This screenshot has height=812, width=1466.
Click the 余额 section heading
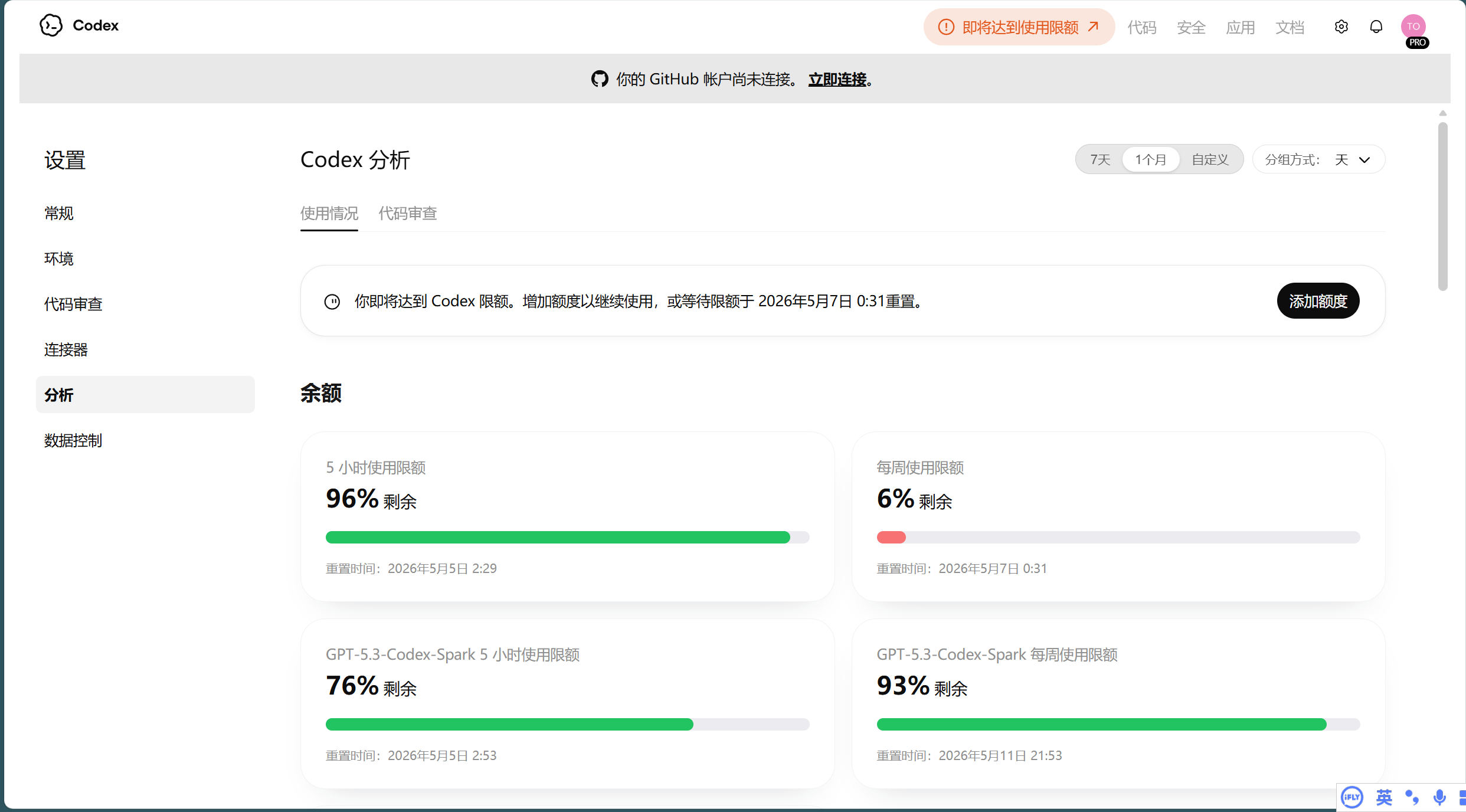(x=321, y=393)
